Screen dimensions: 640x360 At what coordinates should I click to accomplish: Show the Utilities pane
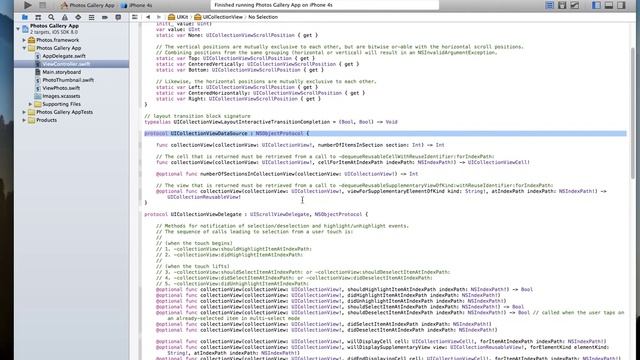621,5
